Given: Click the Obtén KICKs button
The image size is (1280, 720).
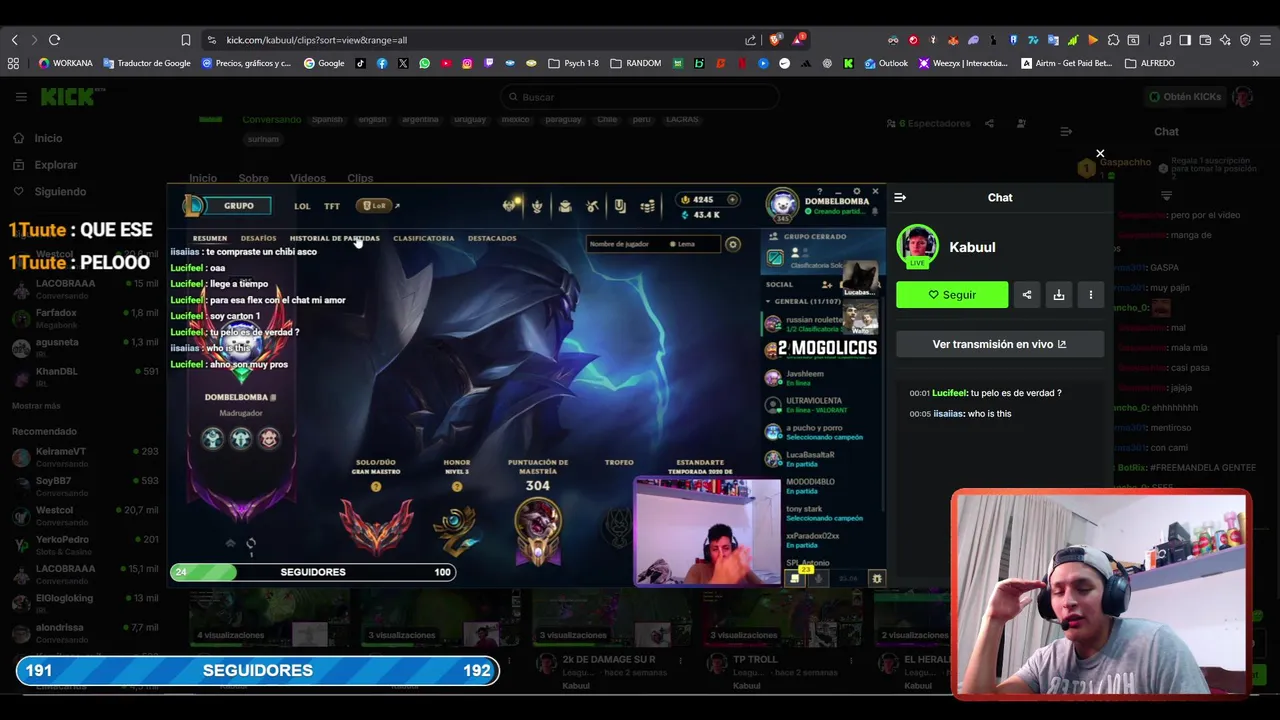Looking at the screenshot, I should tap(1185, 97).
